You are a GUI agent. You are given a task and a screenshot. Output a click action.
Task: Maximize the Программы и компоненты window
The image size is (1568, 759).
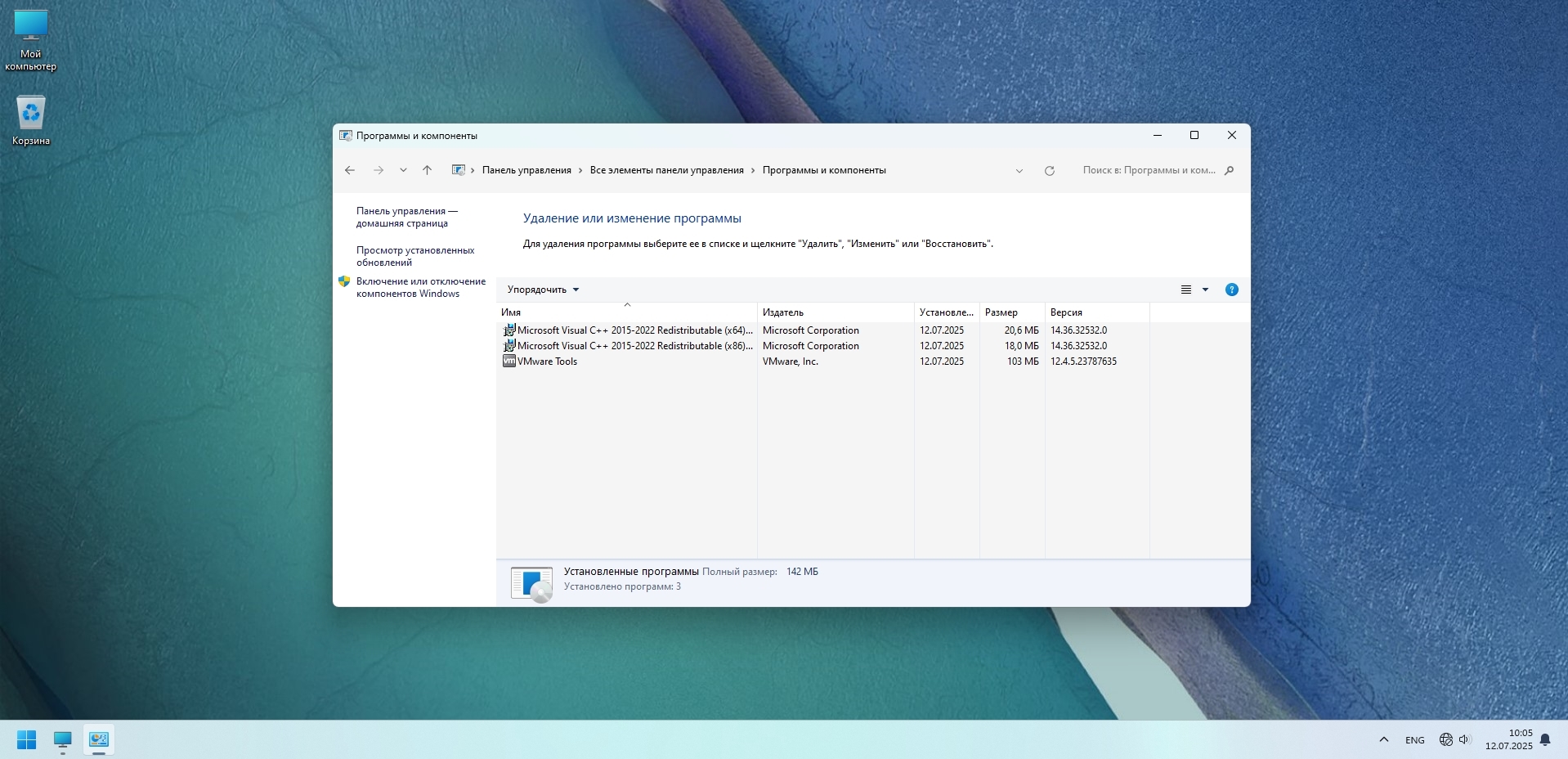click(x=1194, y=136)
